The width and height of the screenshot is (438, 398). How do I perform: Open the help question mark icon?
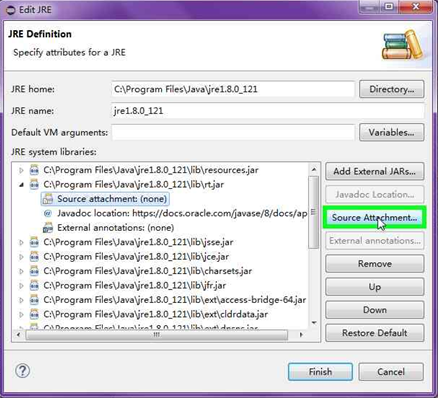click(x=23, y=371)
